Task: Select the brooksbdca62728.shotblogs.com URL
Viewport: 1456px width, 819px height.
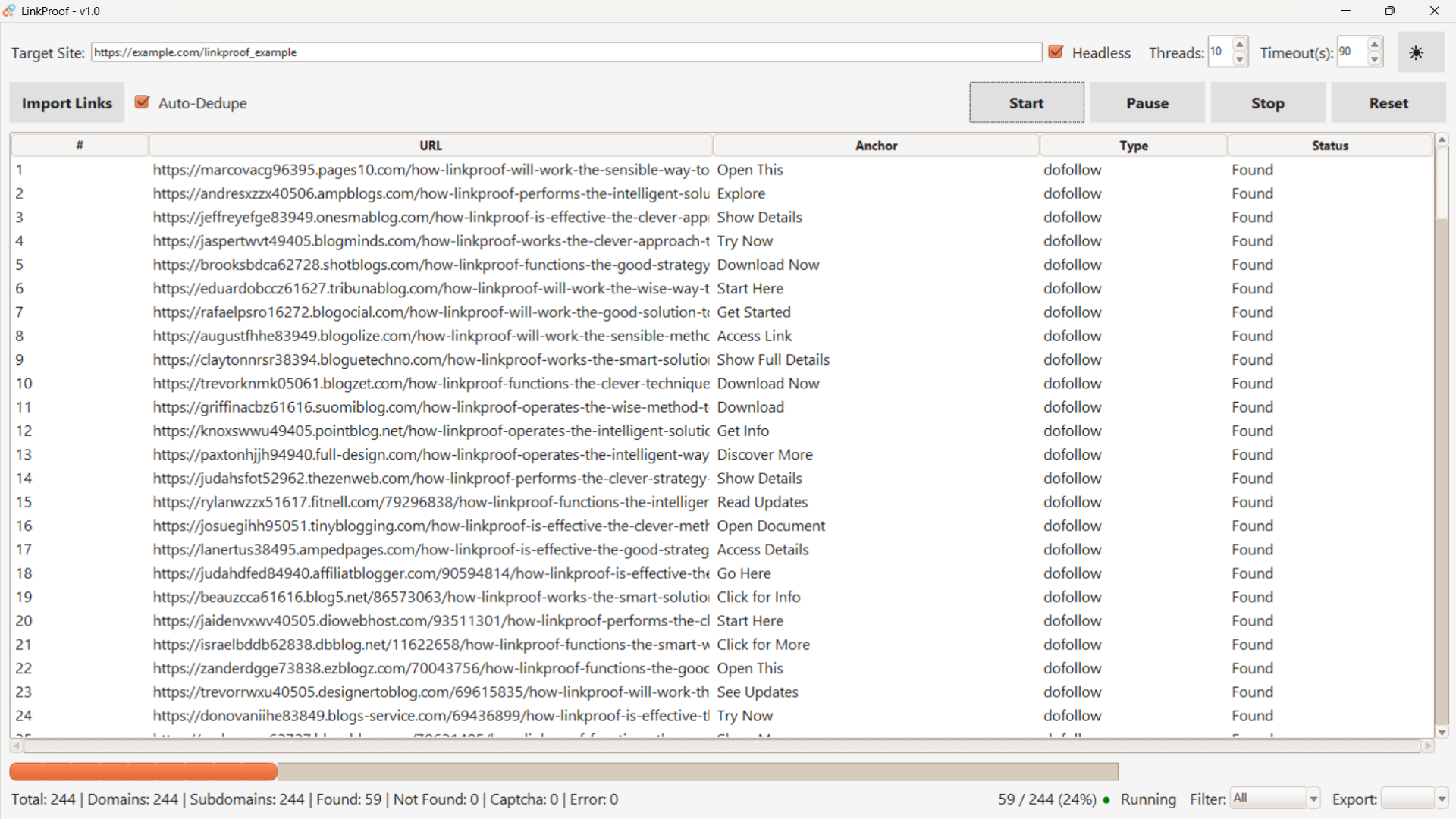Action: 431,265
